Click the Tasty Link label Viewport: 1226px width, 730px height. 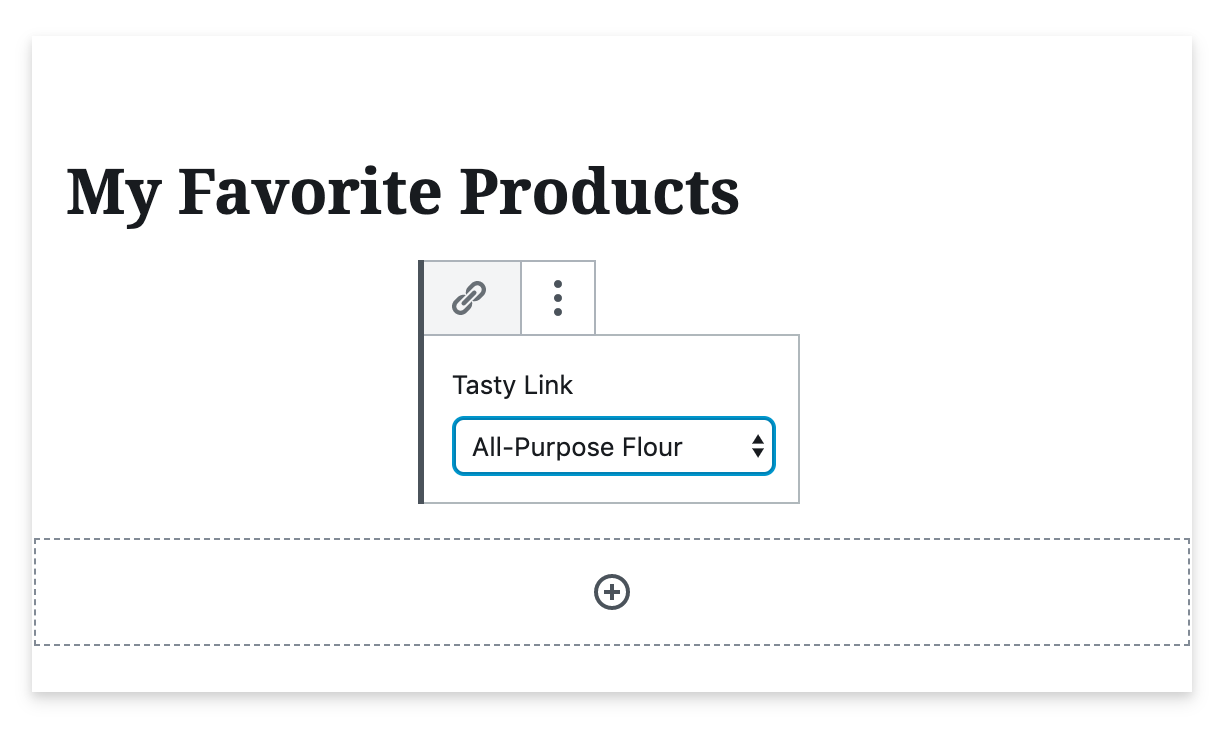[512, 385]
